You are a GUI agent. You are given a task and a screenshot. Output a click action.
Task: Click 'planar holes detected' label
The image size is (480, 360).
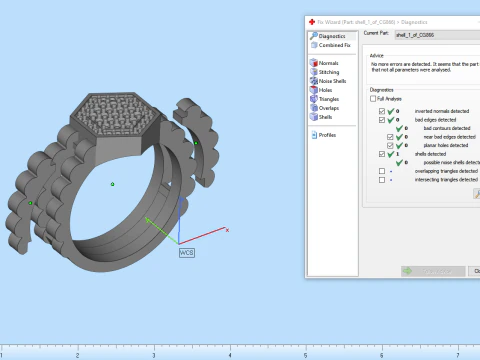pos(446,145)
